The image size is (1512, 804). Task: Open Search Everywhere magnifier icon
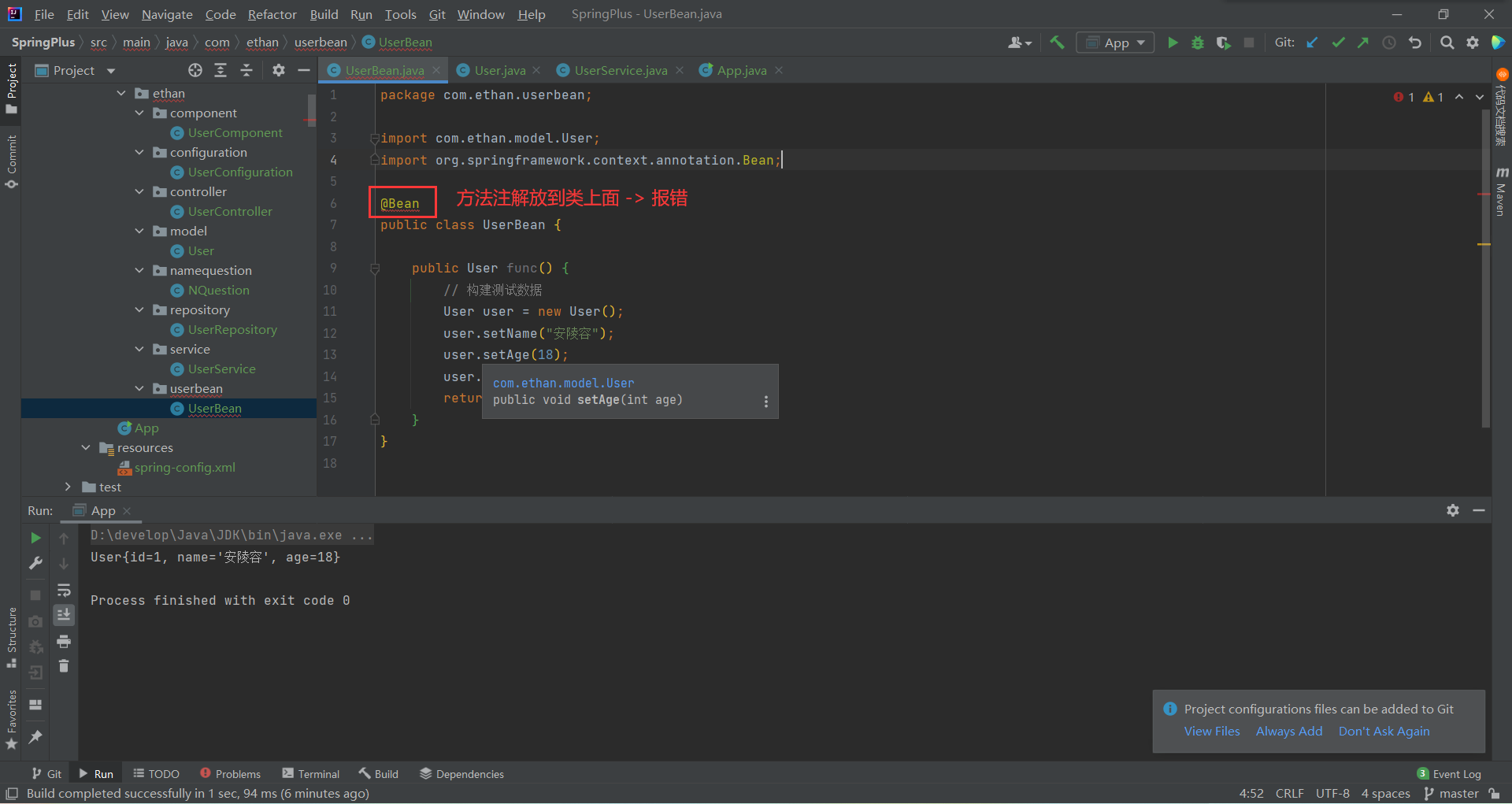(1447, 43)
